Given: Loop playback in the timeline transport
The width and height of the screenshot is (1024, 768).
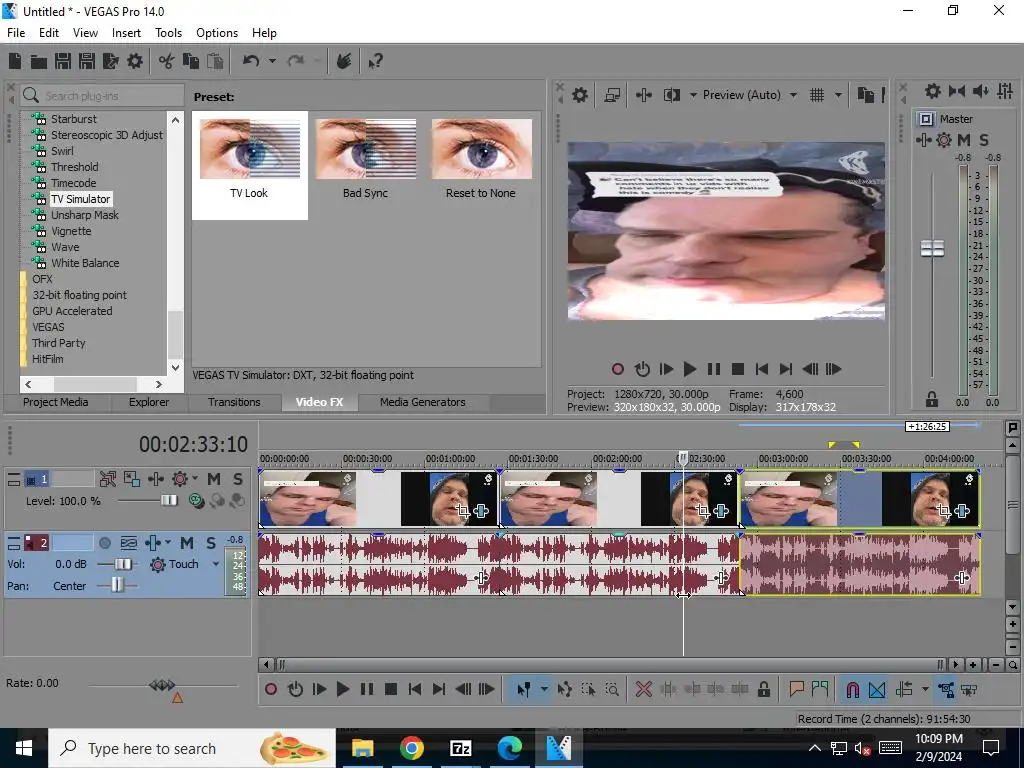Looking at the screenshot, I should coord(295,689).
